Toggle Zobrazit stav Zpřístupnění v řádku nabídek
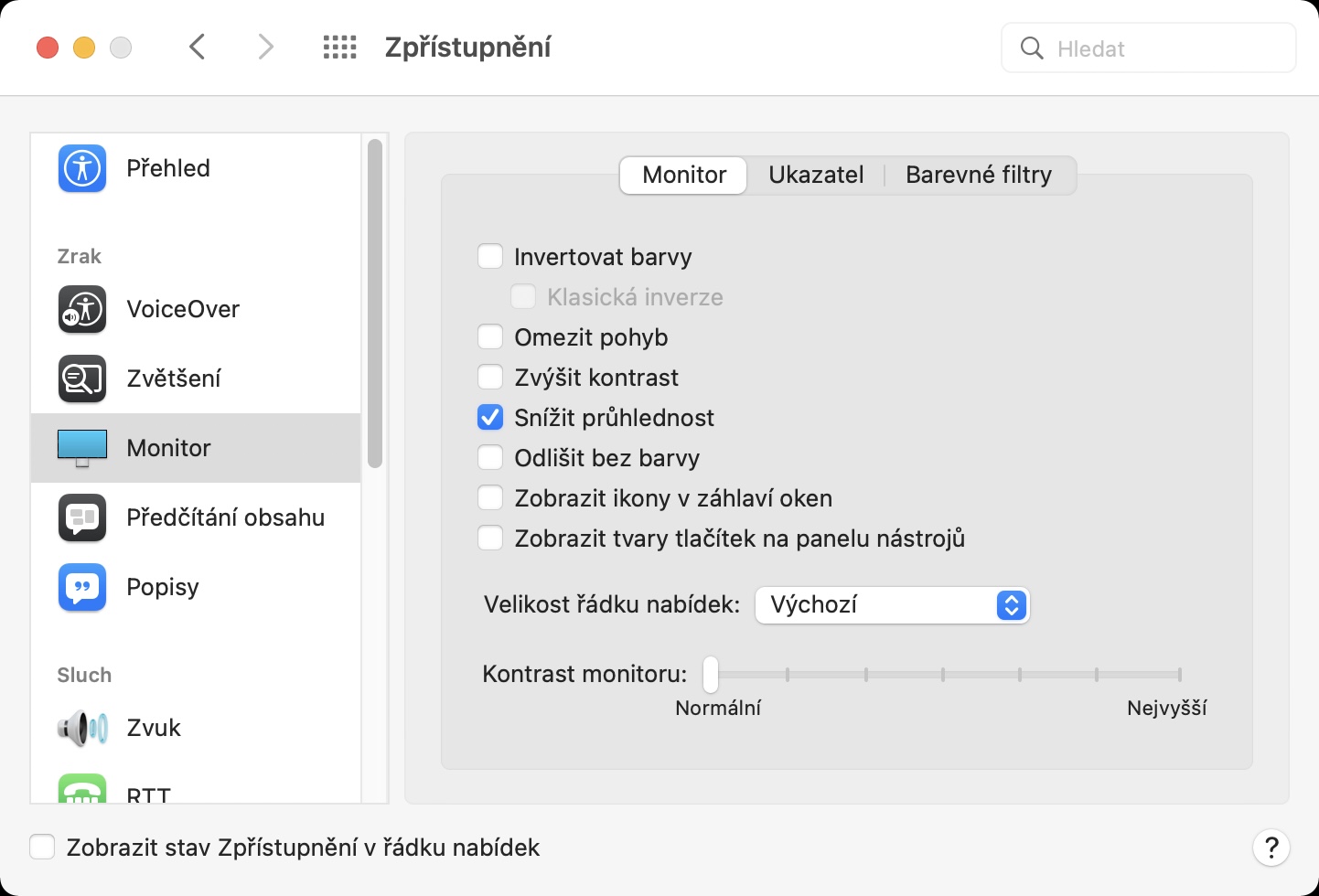This screenshot has height=896, width=1319. click(x=43, y=848)
